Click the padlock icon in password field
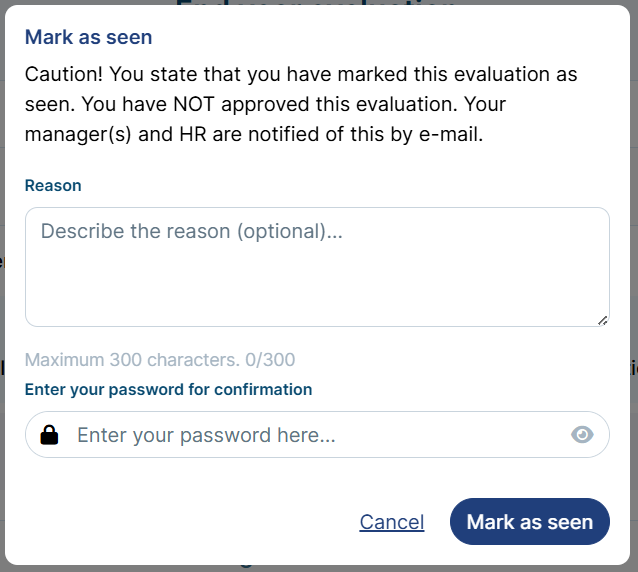638x572 pixels. 49,435
